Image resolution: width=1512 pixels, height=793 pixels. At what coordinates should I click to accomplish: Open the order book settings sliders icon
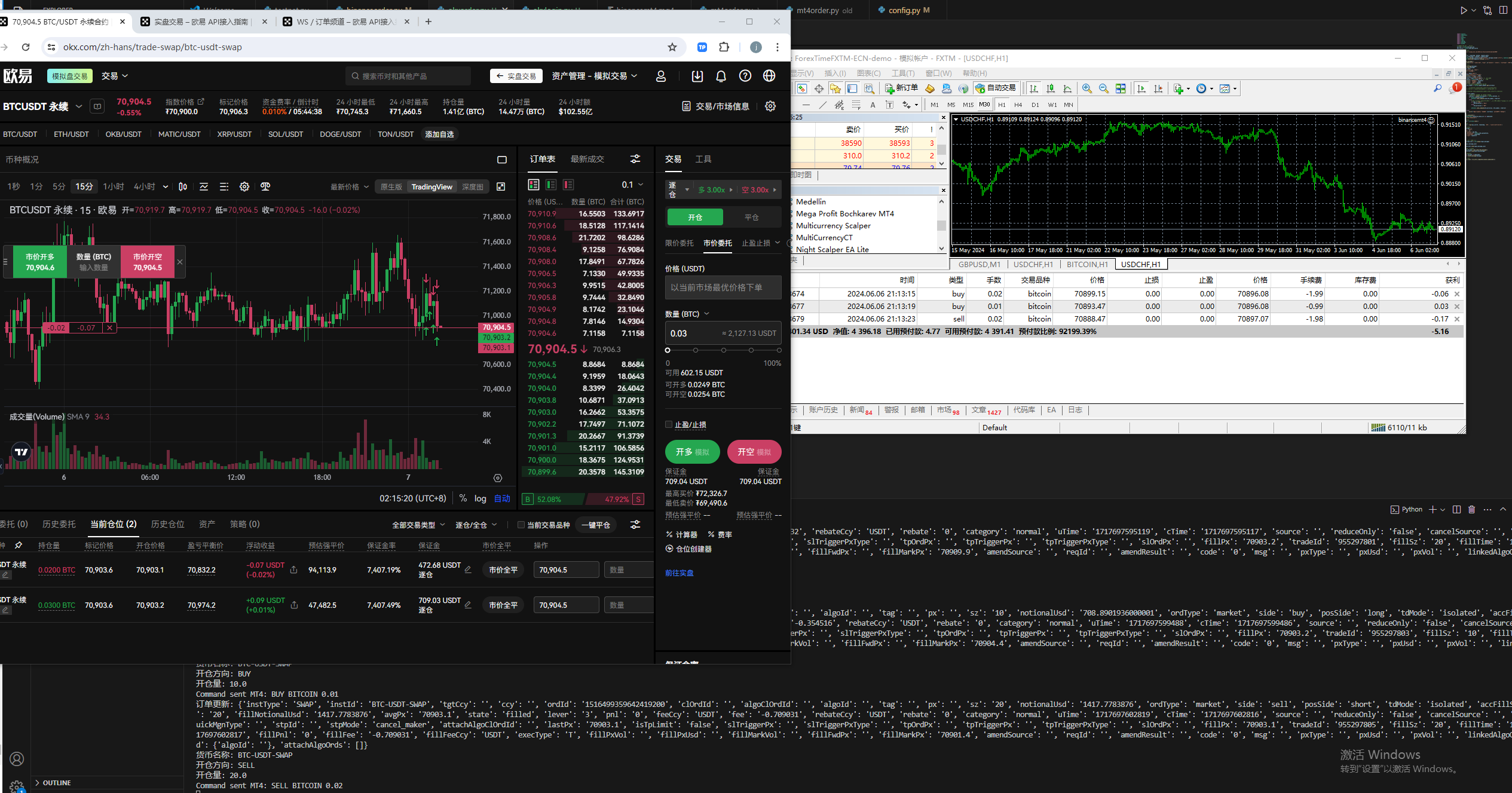click(635, 159)
